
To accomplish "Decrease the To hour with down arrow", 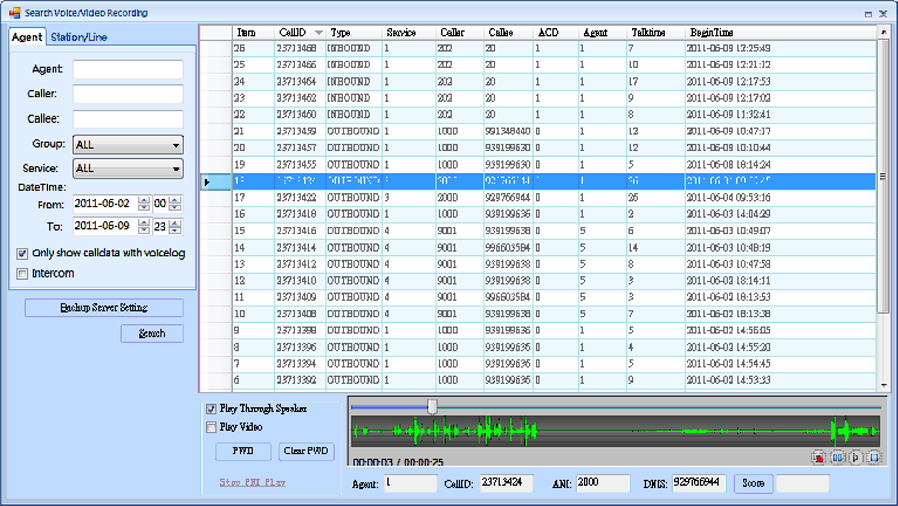I will click(175, 230).
